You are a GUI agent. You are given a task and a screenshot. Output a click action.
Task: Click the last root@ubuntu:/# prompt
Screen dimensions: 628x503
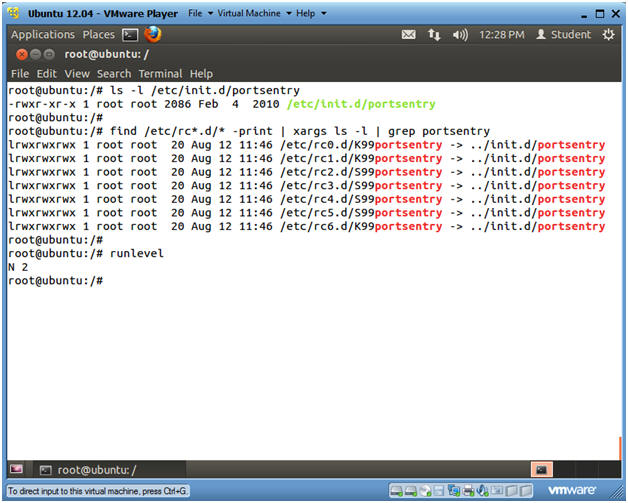56,281
